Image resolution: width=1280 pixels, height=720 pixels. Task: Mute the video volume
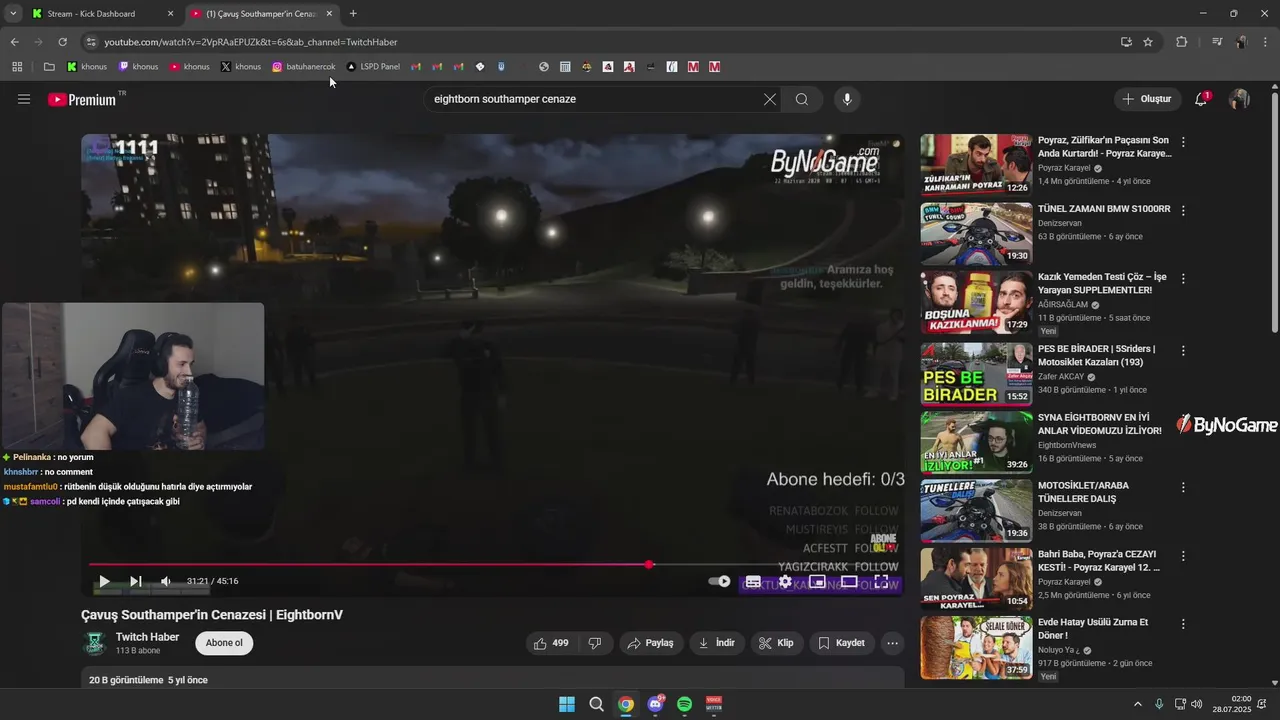pyautogui.click(x=166, y=581)
